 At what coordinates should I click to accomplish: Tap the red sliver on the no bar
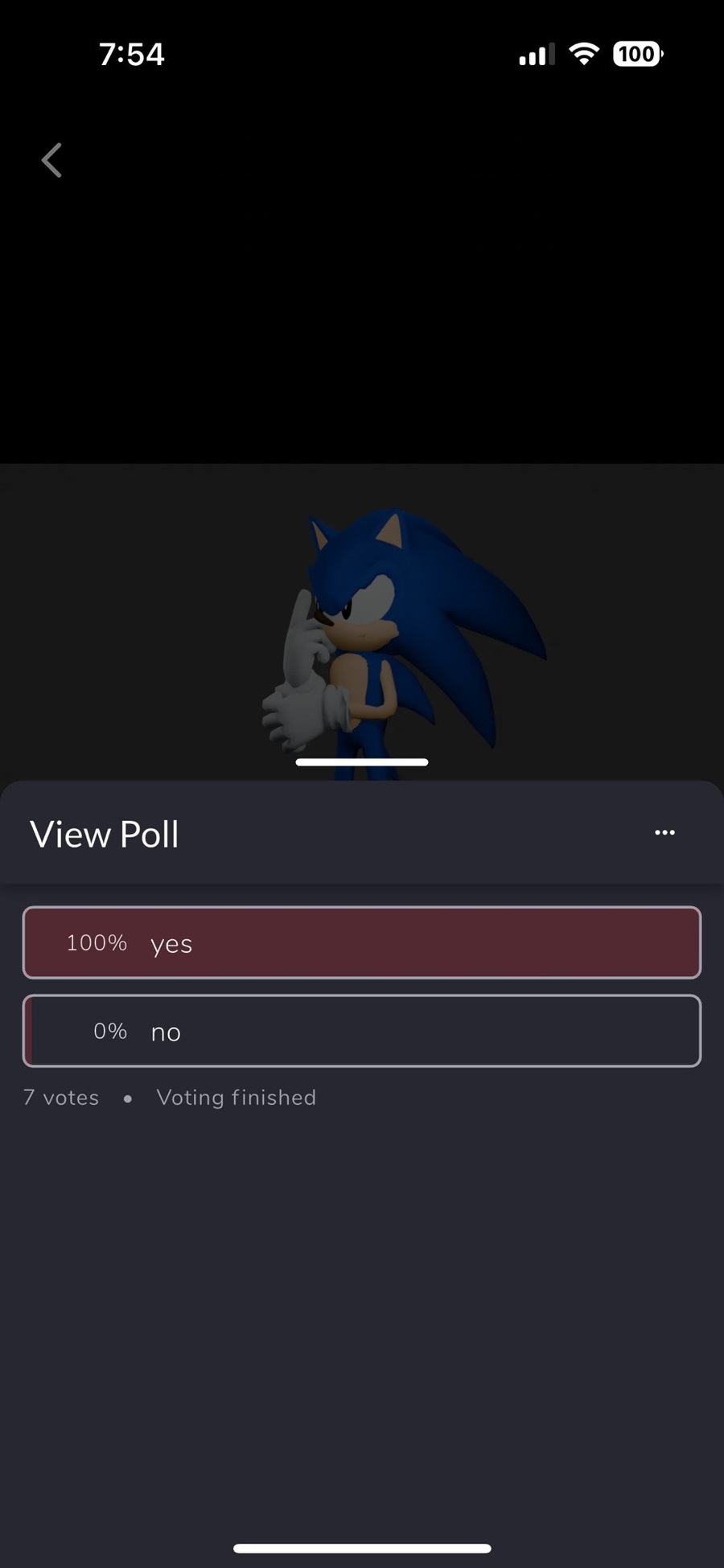[x=29, y=1031]
